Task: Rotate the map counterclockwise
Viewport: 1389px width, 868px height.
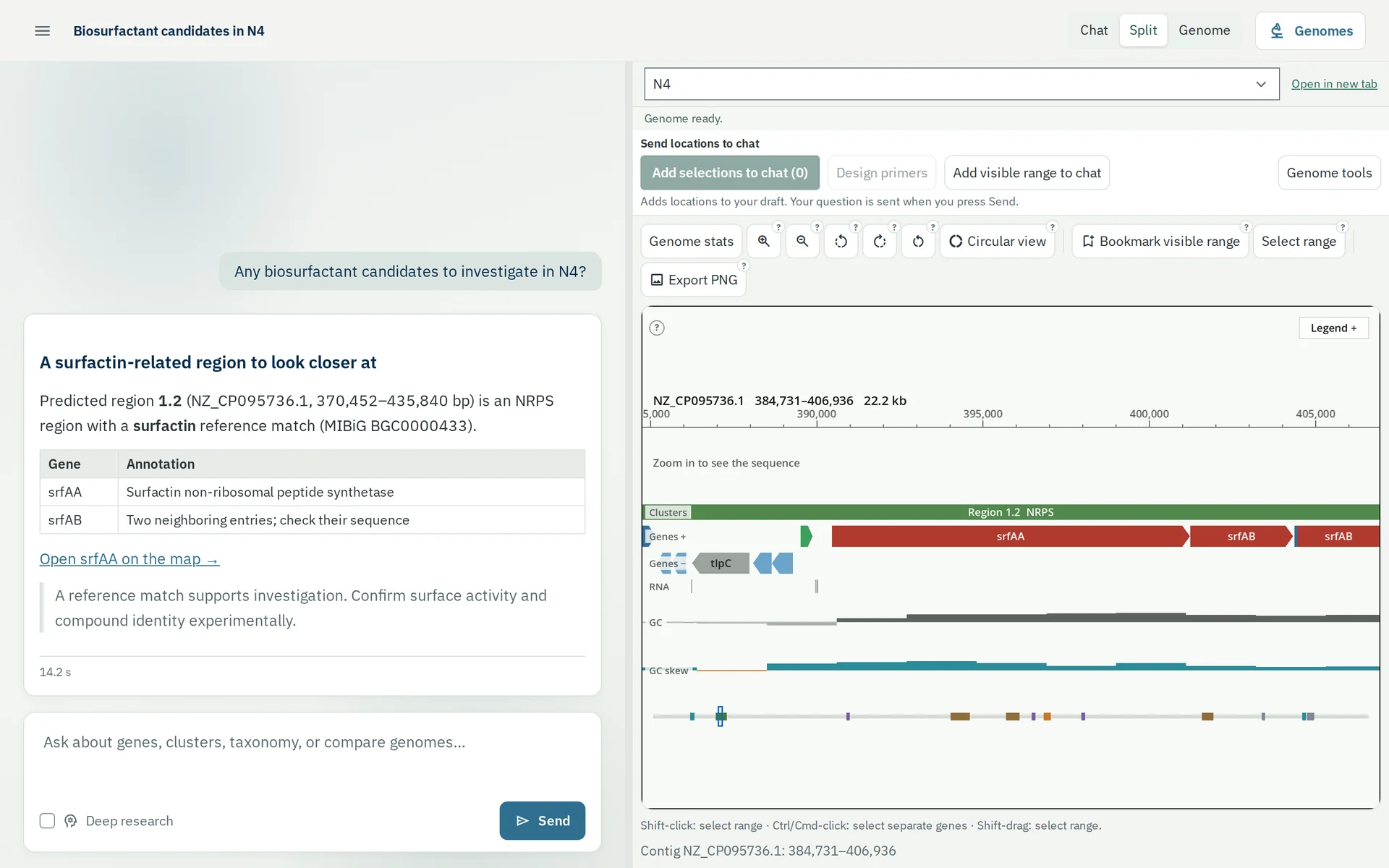Action: (x=841, y=242)
